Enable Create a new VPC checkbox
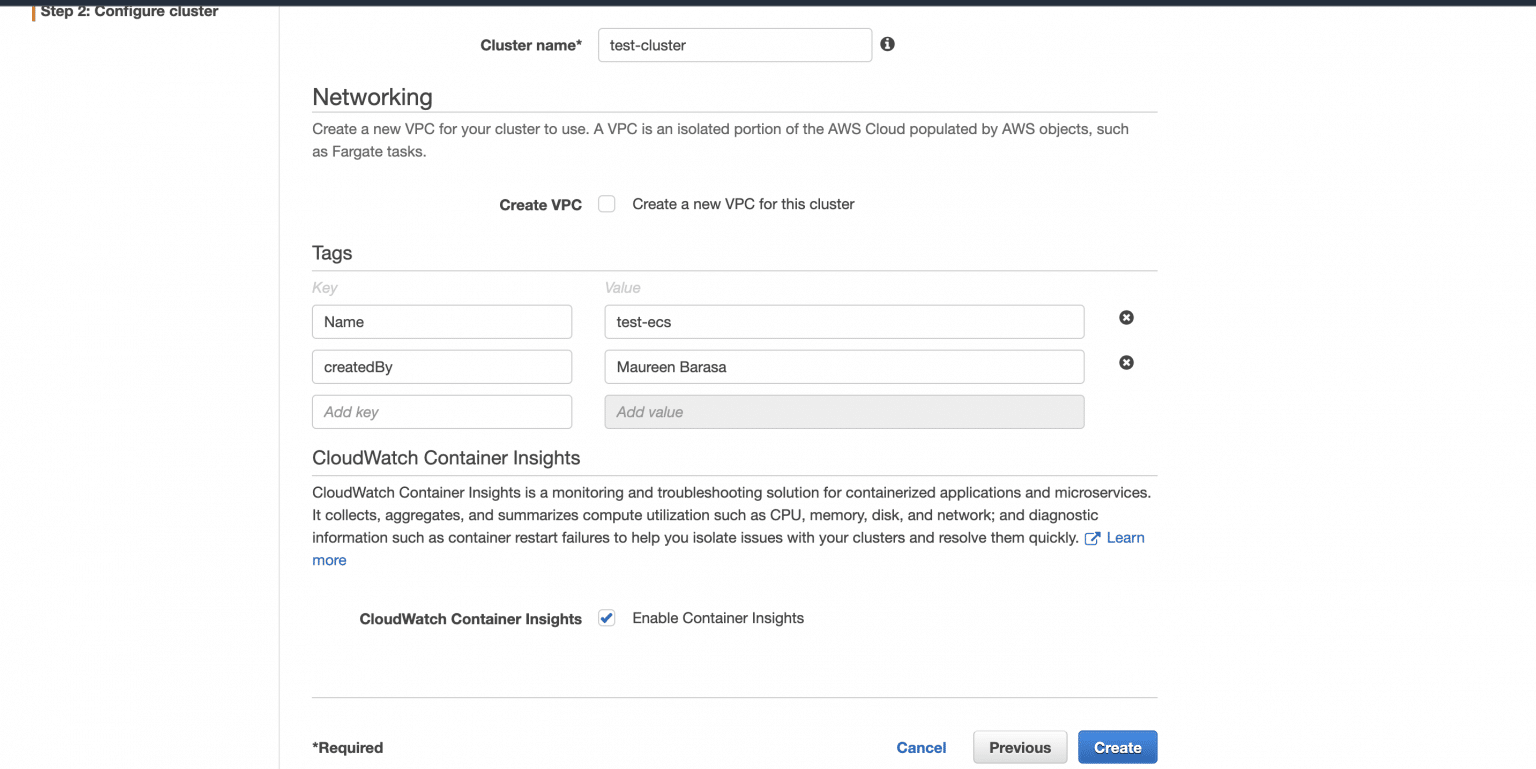This screenshot has width=1536, height=769. [x=607, y=203]
